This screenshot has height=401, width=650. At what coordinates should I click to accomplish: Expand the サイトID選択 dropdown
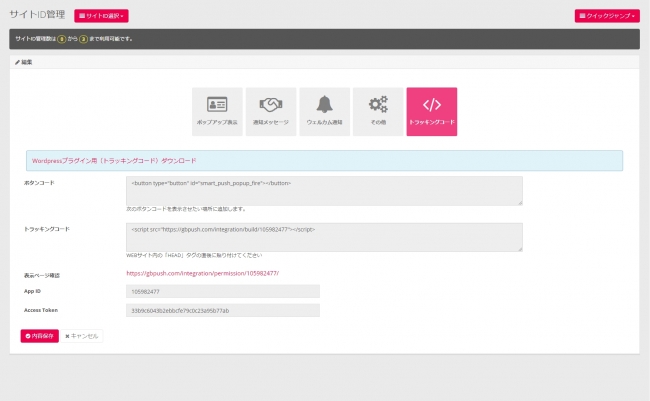101,16
